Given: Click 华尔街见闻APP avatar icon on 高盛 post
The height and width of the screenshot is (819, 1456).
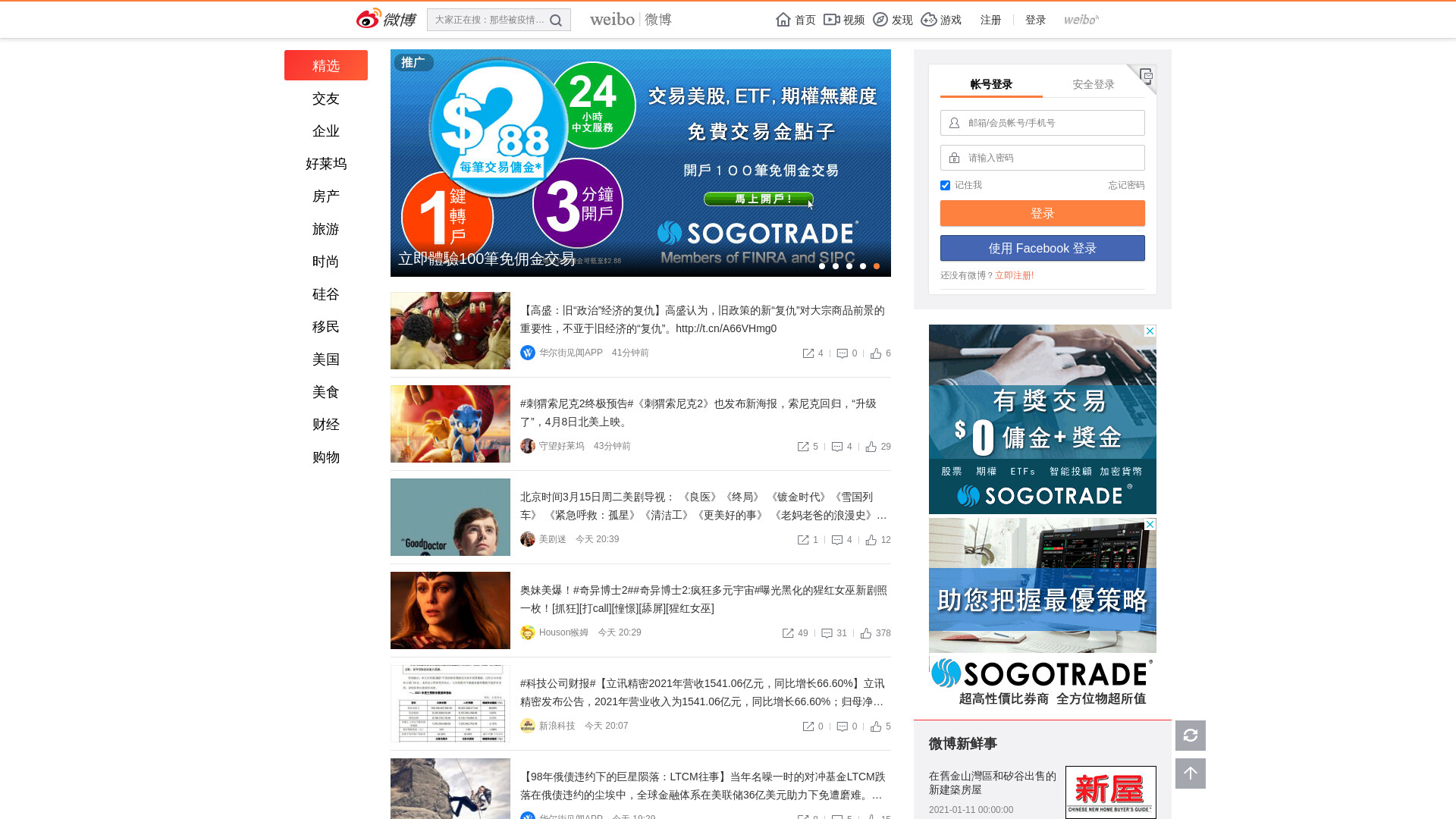Looking at the screenshot, I should (528, 353).
